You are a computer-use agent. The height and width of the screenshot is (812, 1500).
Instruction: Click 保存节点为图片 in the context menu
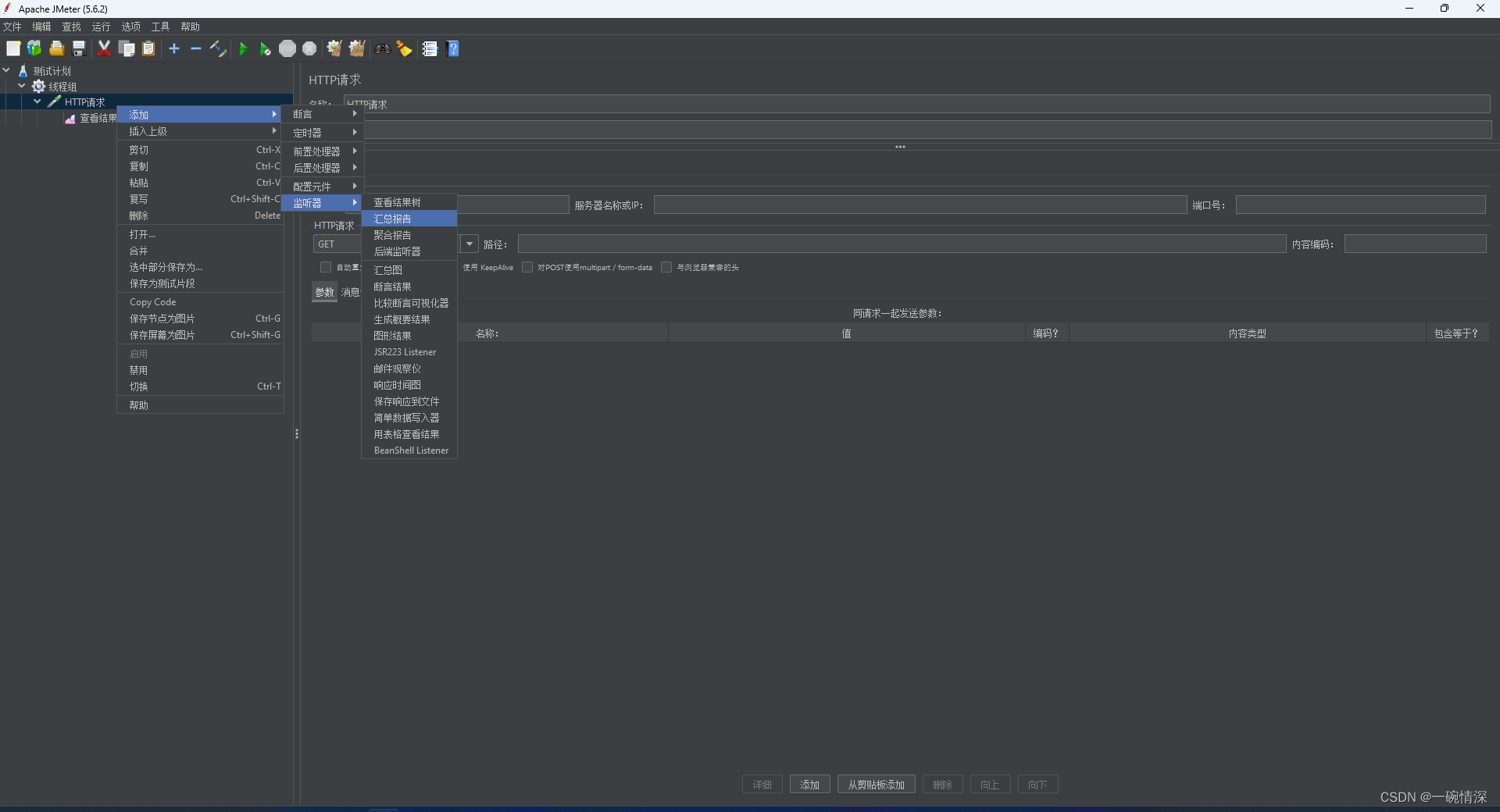pos(200,319)
